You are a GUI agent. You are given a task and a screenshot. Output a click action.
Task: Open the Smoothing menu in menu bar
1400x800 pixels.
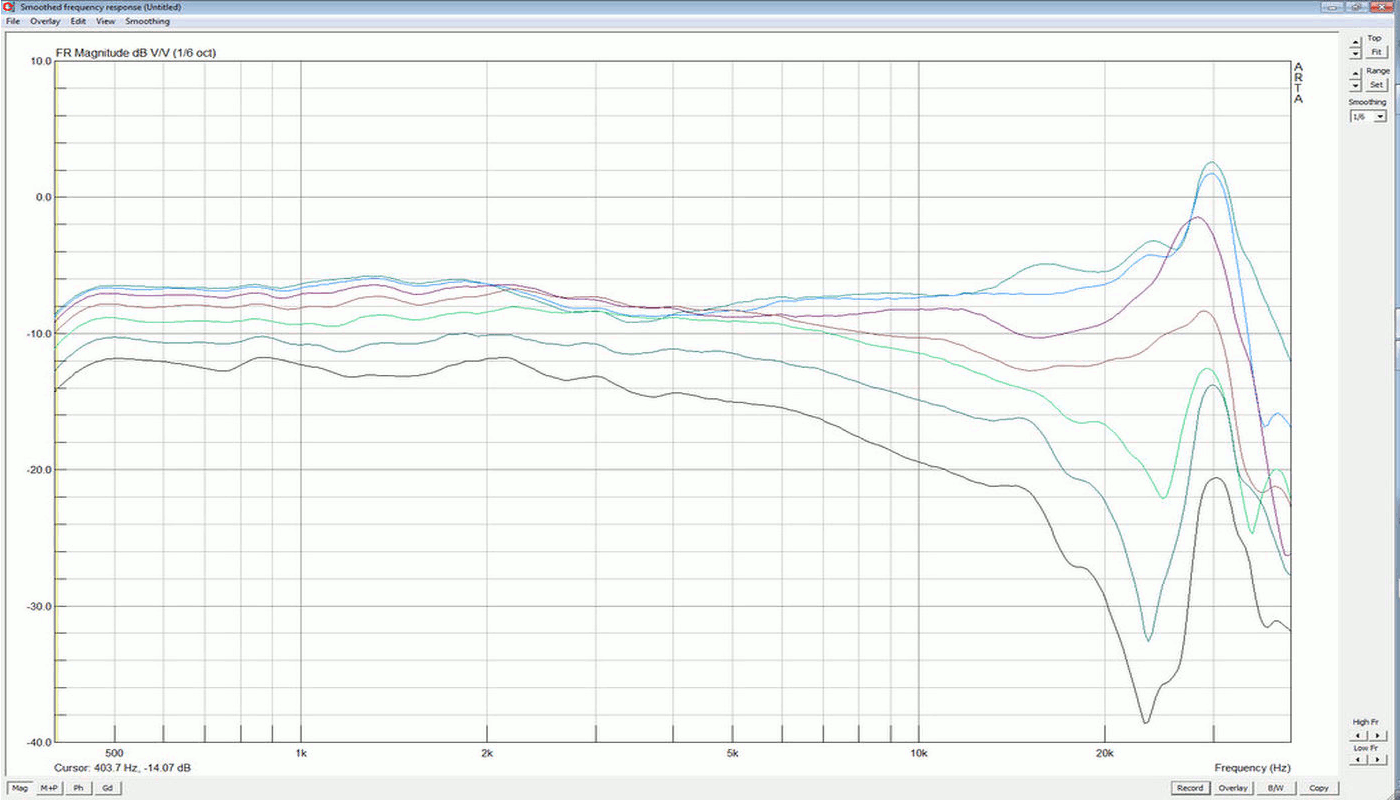point(148,21)
